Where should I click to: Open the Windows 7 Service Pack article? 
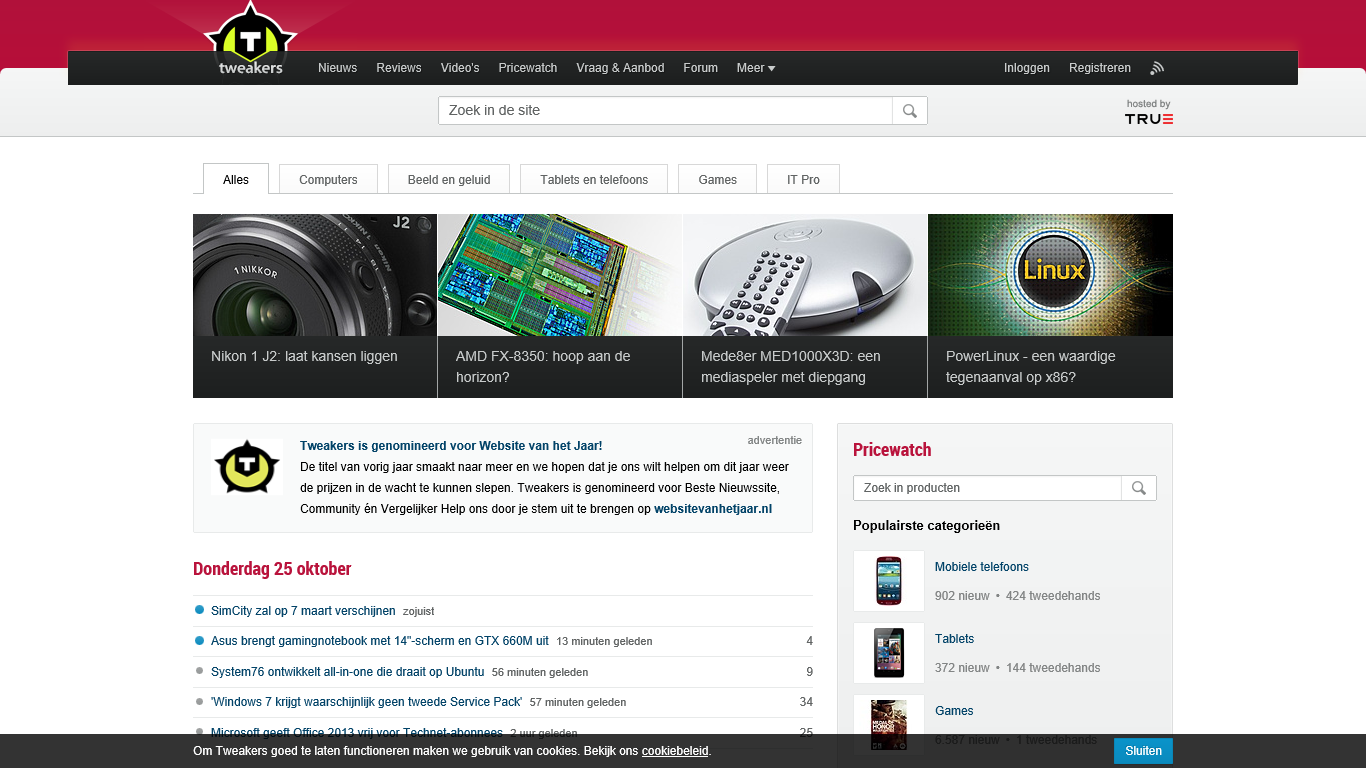[366, 702]
